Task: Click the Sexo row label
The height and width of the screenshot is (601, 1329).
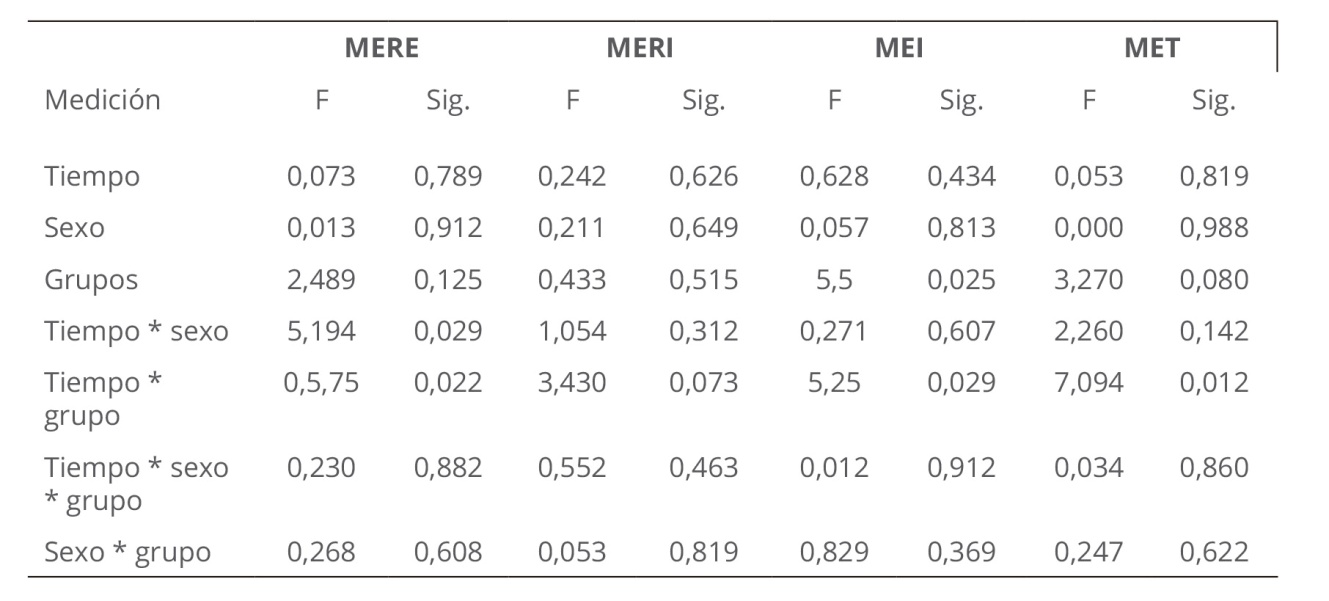Action: [x=74, y=228]
